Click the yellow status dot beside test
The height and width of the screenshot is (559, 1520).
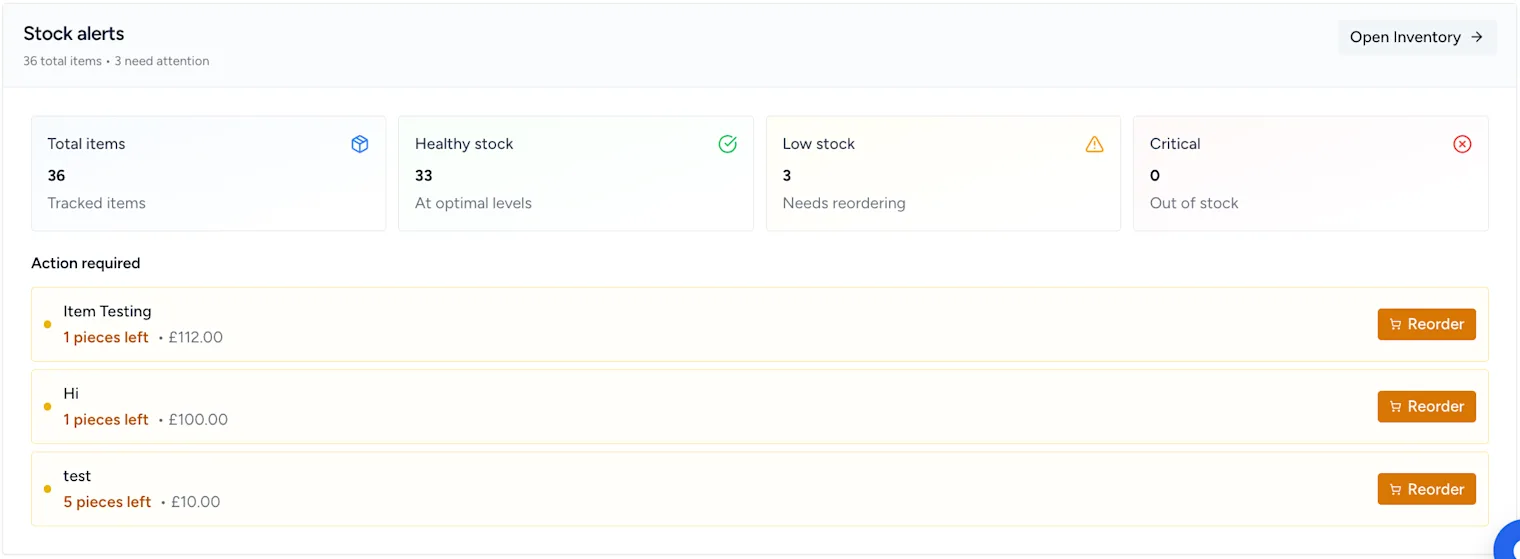point(47,489)
